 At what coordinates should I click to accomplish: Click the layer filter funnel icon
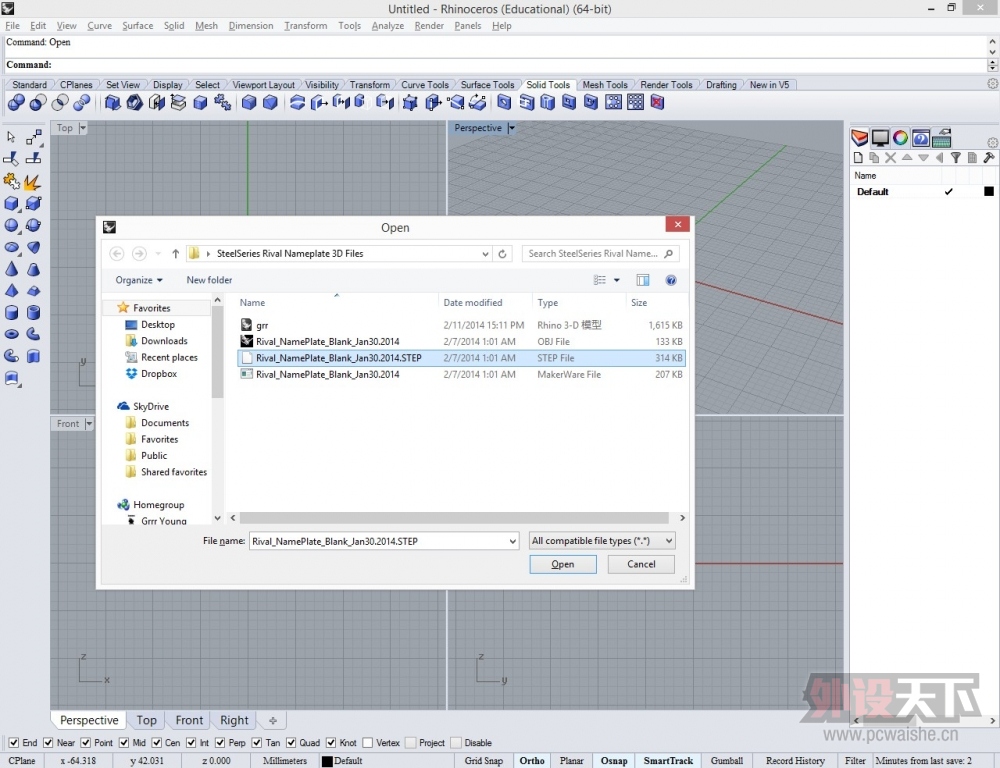(x=955, y=158)
